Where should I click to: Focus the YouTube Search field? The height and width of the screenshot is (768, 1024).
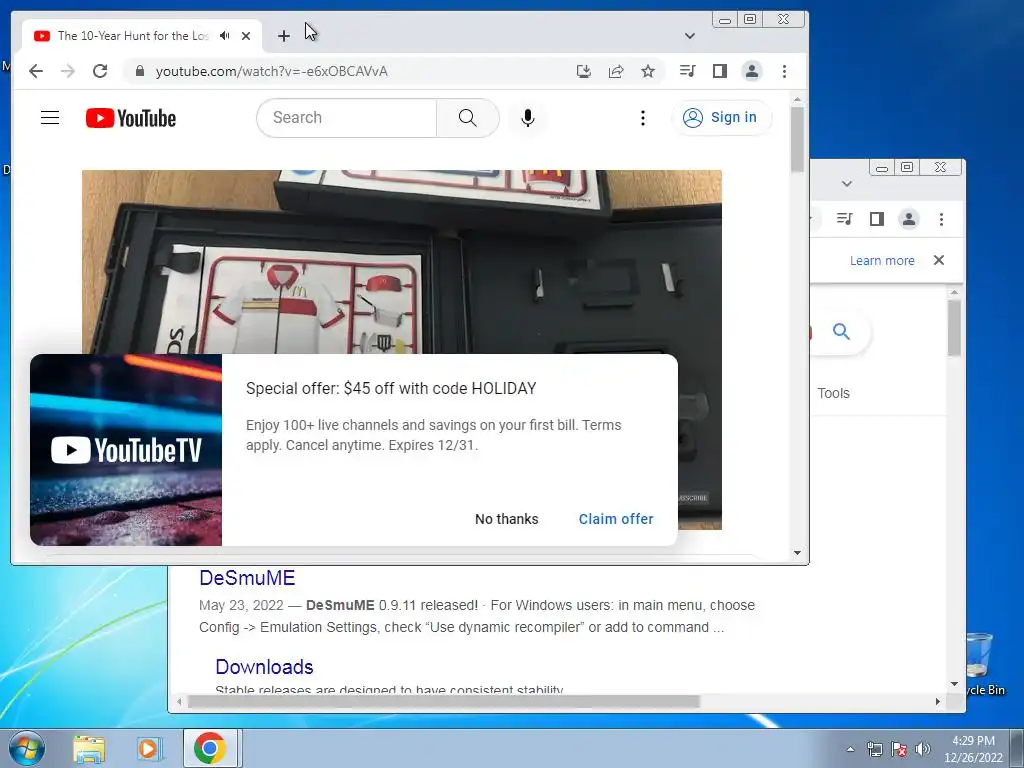click(x=347, y=118)
